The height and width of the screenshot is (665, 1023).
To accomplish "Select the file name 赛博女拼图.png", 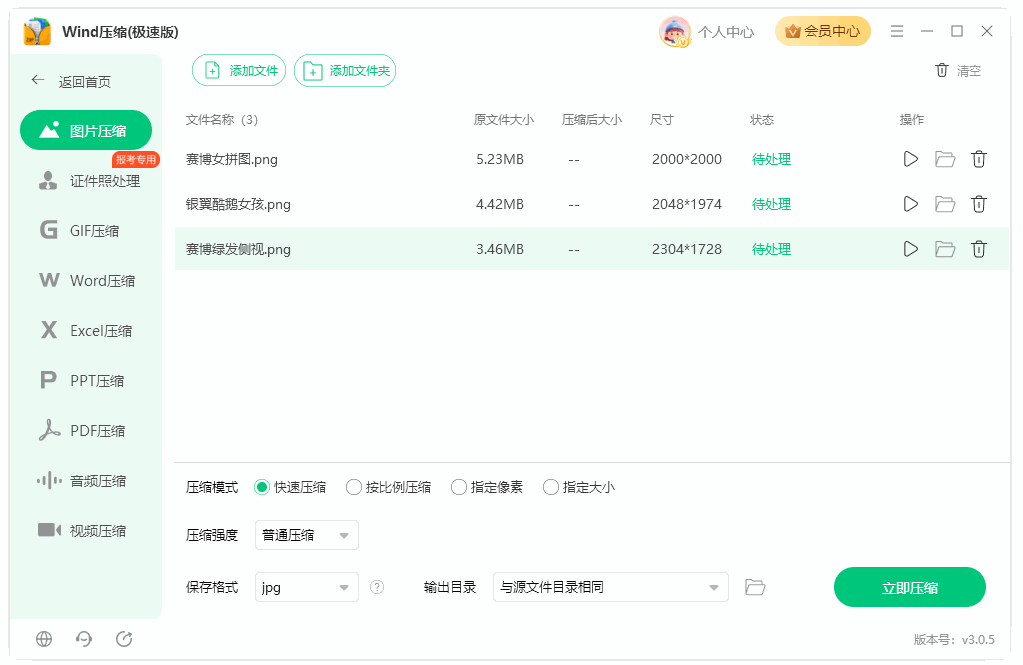I will pos(232,159).
